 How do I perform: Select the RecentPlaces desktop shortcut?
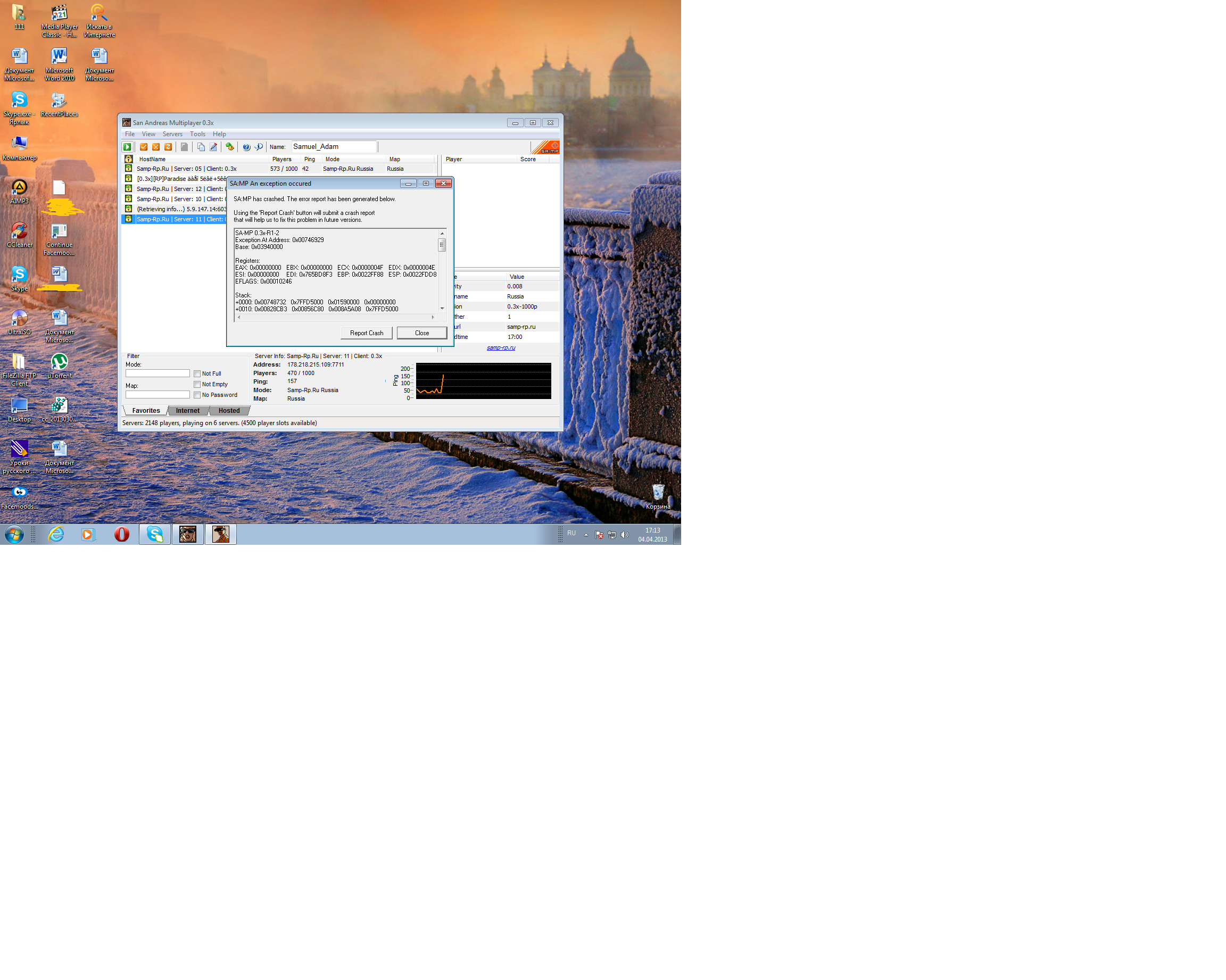click(x=59, y=104)
